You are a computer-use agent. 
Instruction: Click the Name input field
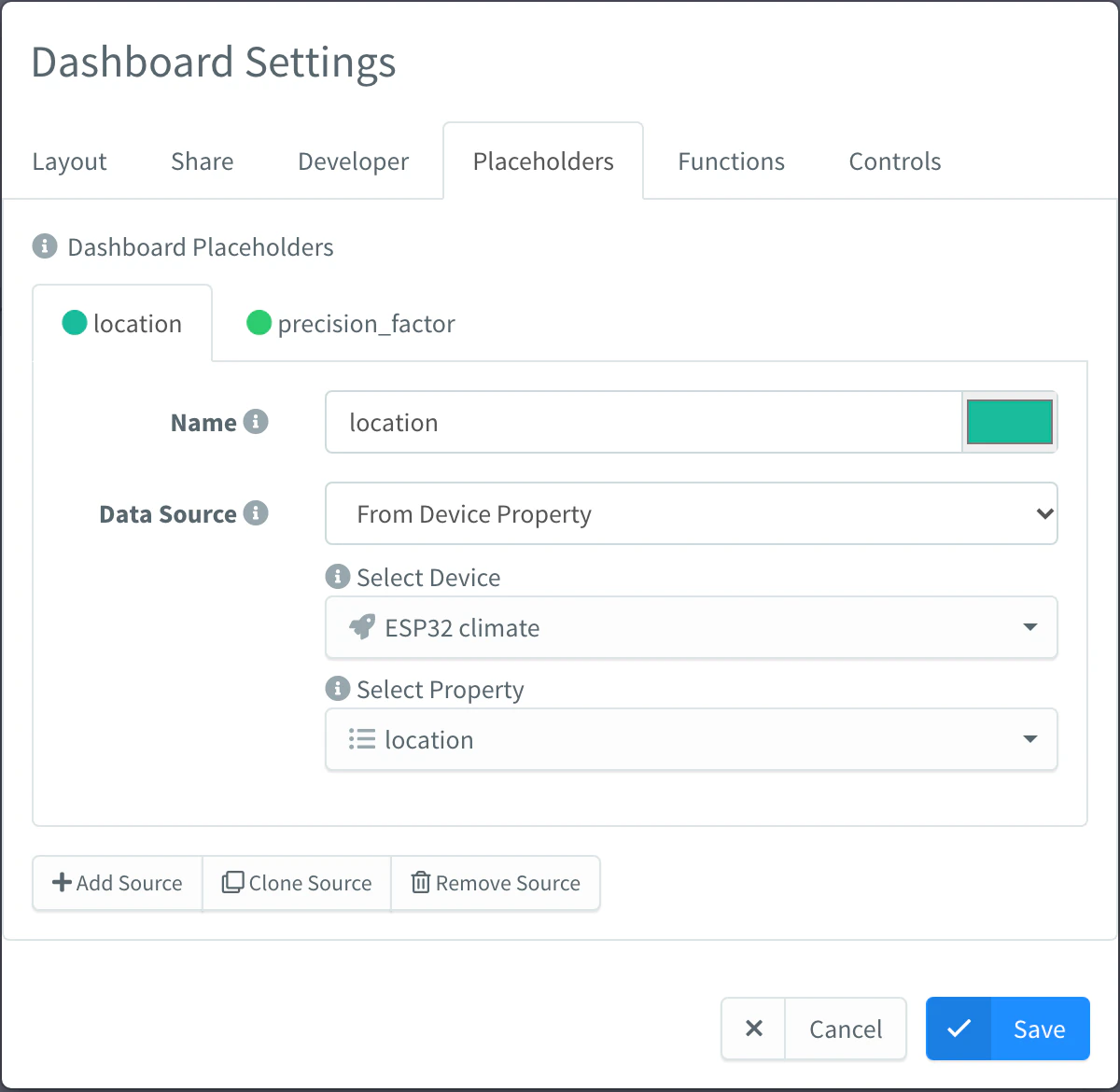point(644,422)
